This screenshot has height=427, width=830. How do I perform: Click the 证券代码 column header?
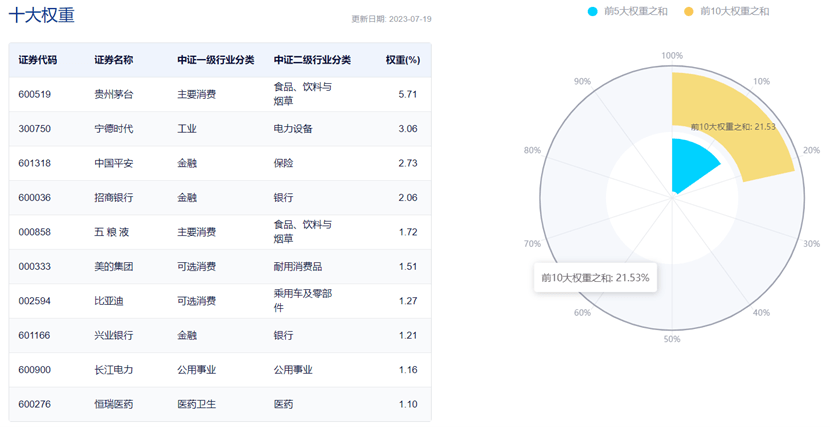[38, 60]
